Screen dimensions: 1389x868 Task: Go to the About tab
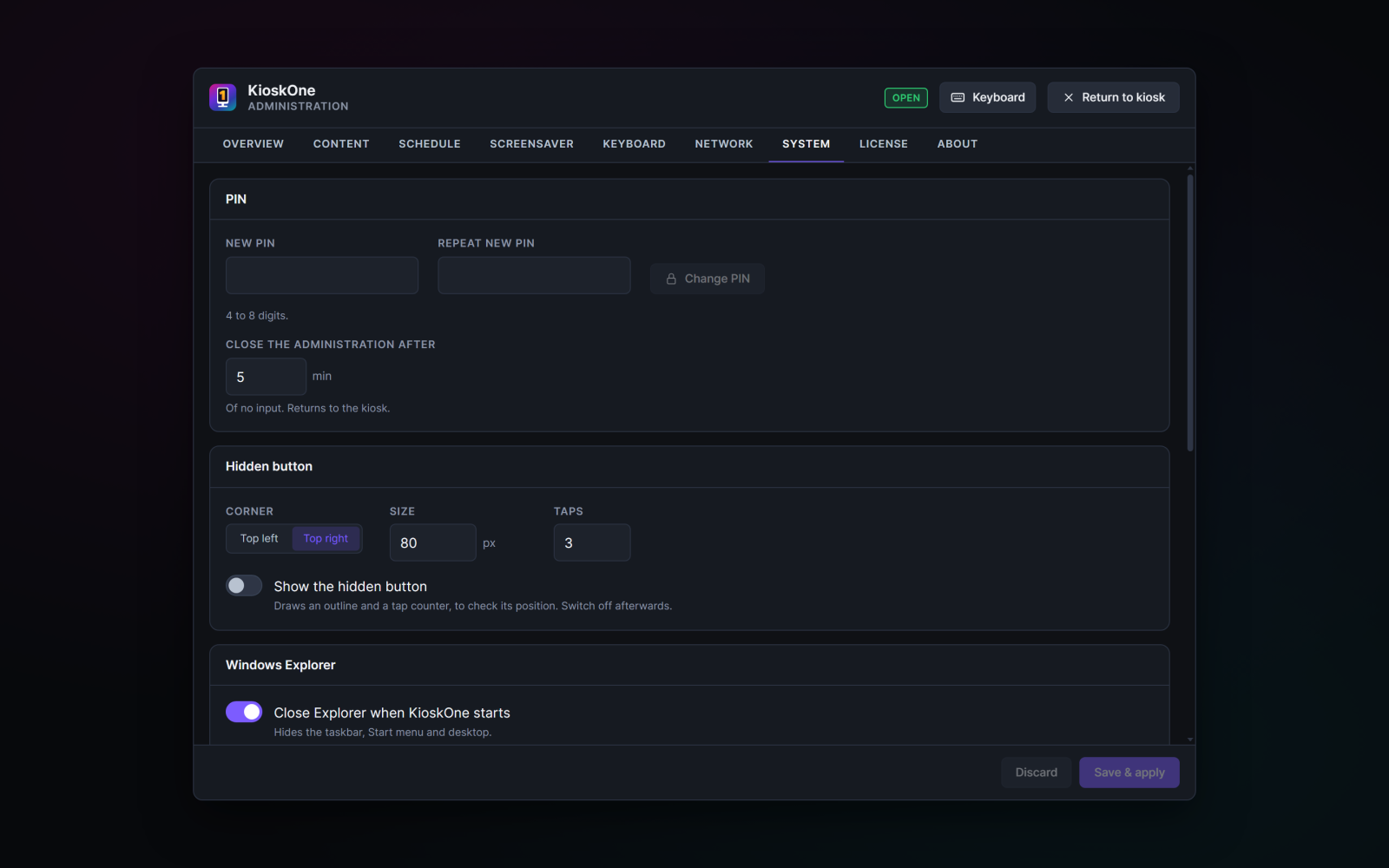(958, 144)
